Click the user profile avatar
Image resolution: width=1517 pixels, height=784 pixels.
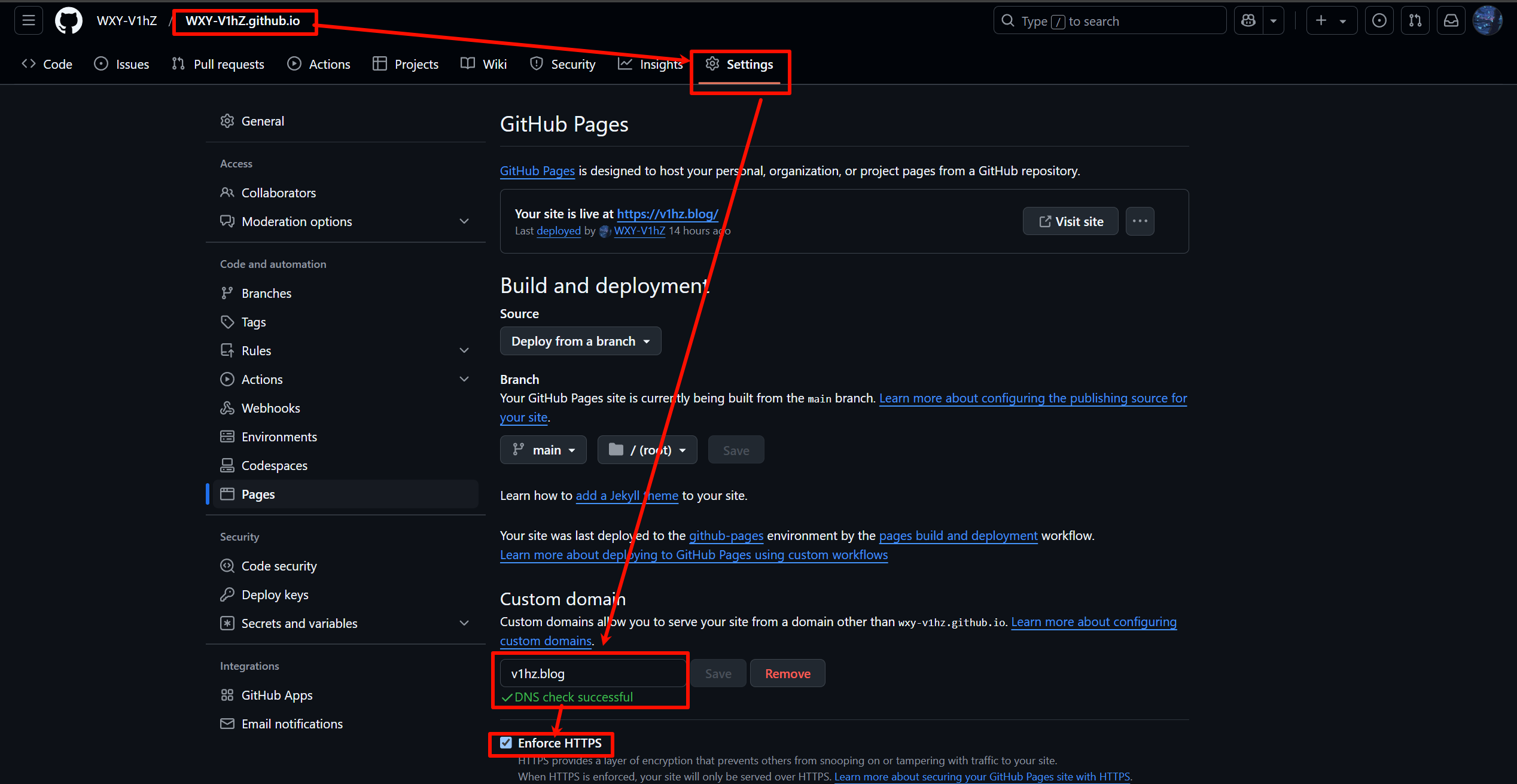(1487, 21)
